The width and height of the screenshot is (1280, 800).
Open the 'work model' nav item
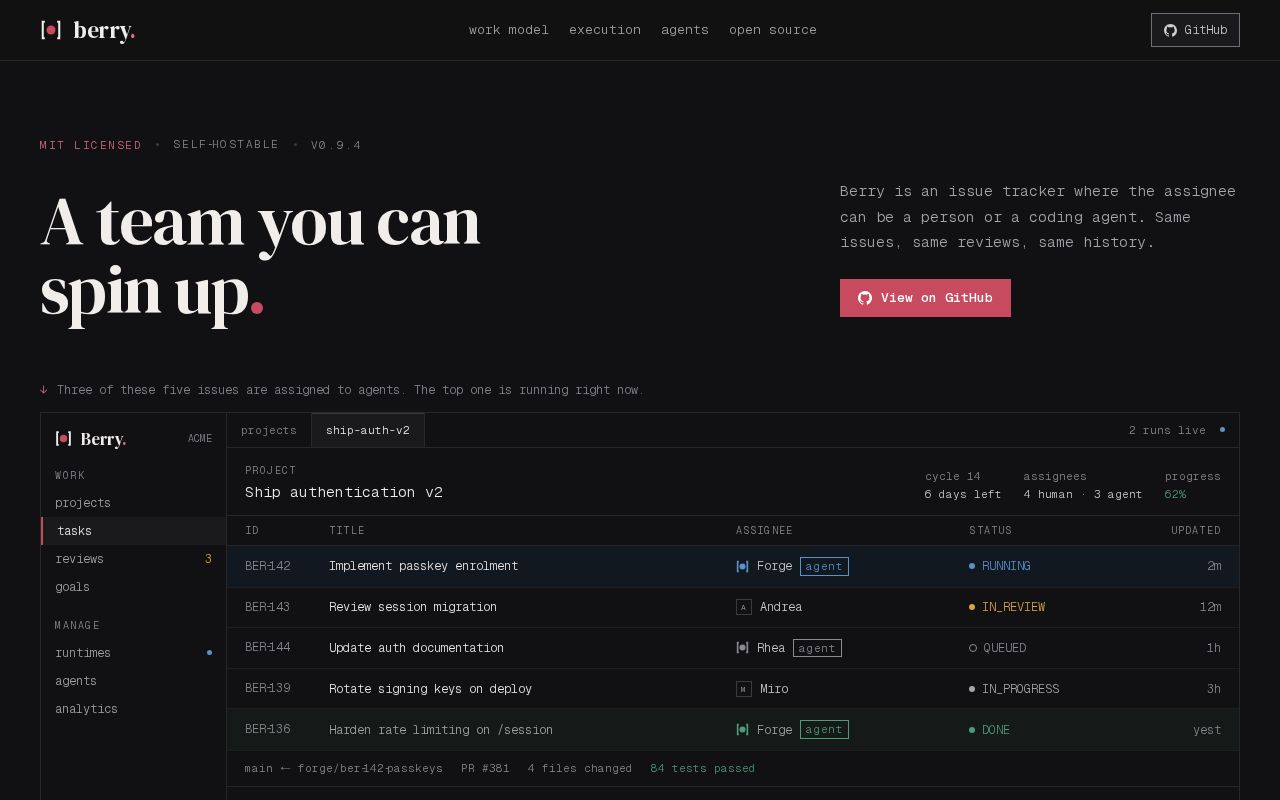pyautogui.click(x=509, y=30)
